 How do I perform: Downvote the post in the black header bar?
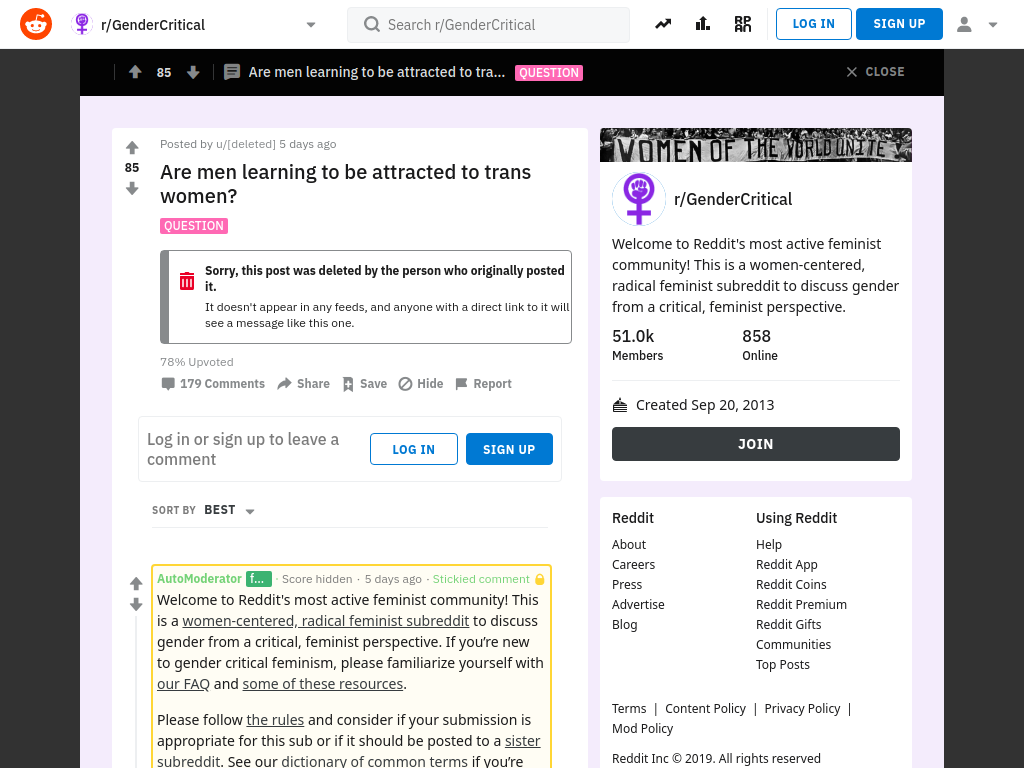pyautogui.click(x=193, y=72)
